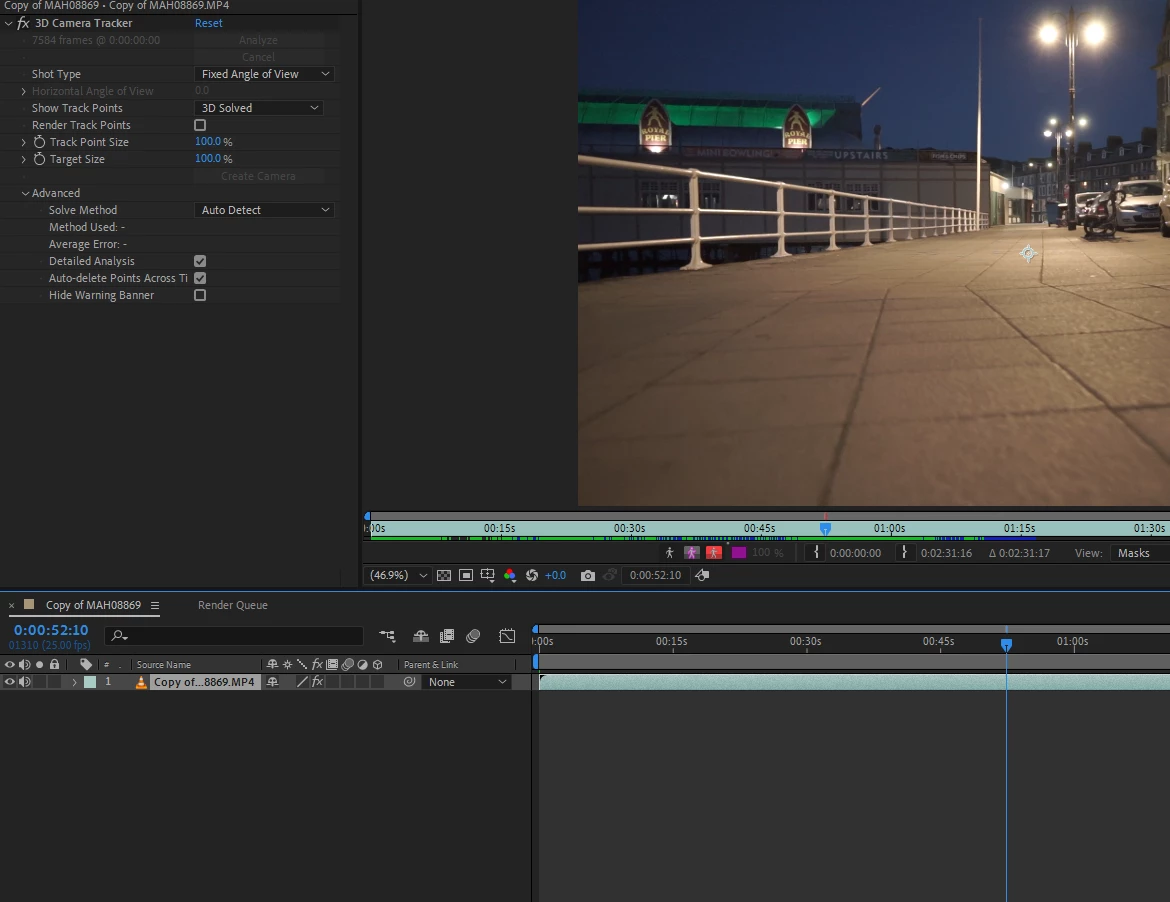Click the Set Out point bracket icon
The image size is (1170, 902).
coord(904,553)
